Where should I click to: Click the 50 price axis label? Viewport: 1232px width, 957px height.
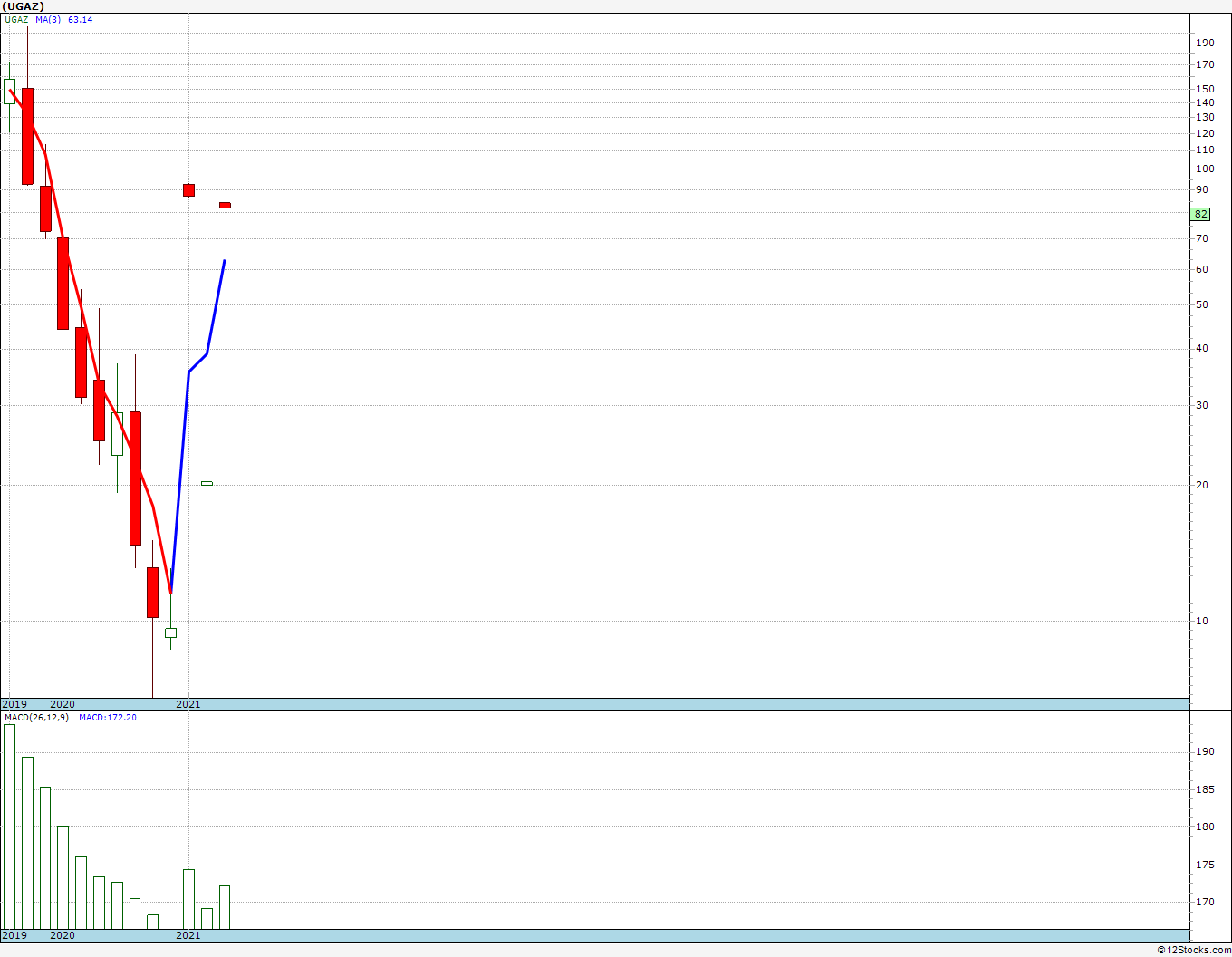pyautogui.click(x=1202, y=304)
